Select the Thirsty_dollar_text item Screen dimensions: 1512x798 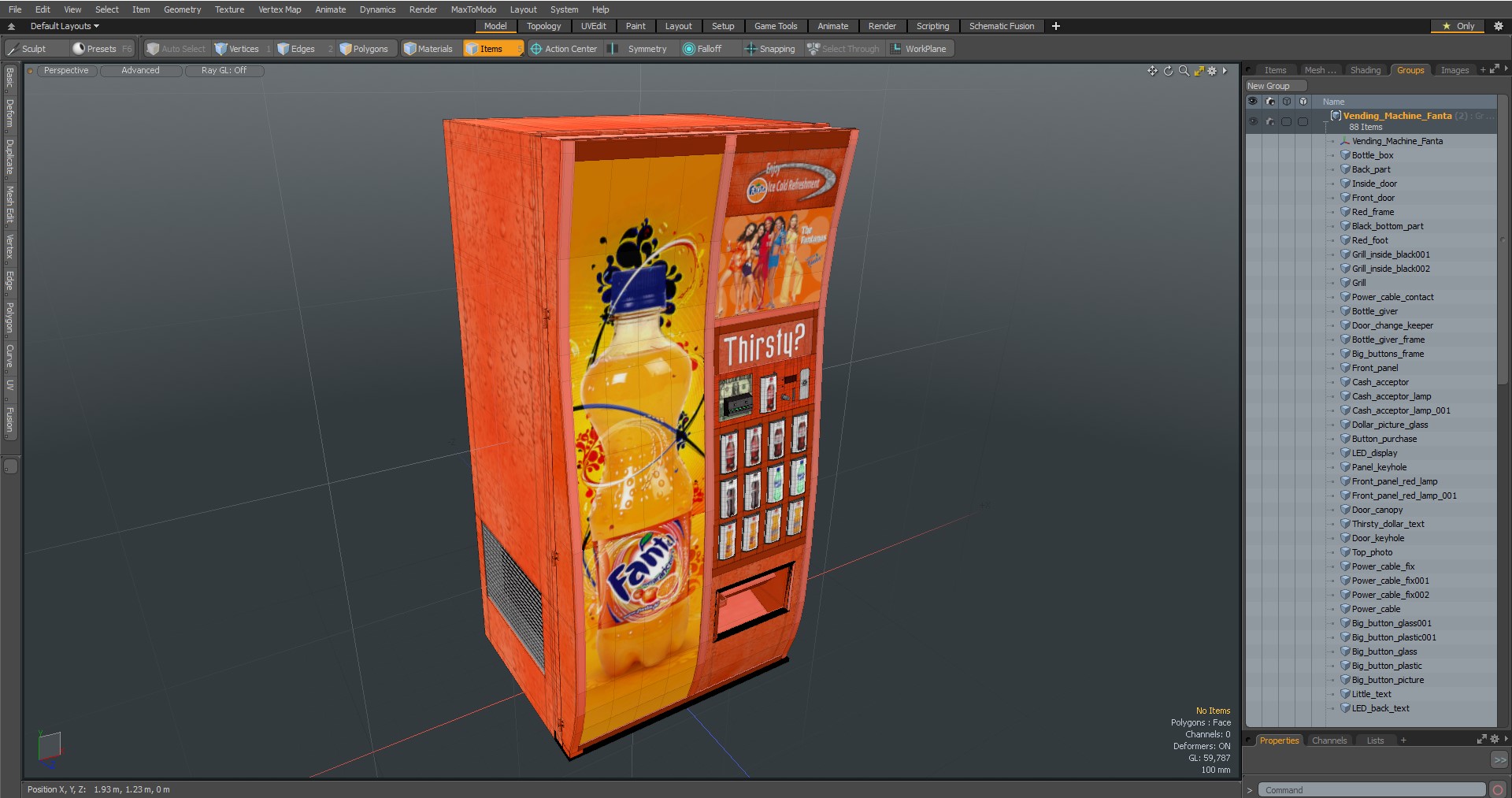point(1388,524)
